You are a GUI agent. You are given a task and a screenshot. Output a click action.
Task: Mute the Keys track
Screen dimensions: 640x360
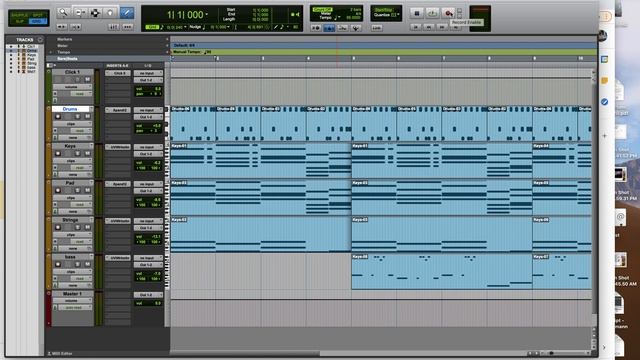coord(87,153)
